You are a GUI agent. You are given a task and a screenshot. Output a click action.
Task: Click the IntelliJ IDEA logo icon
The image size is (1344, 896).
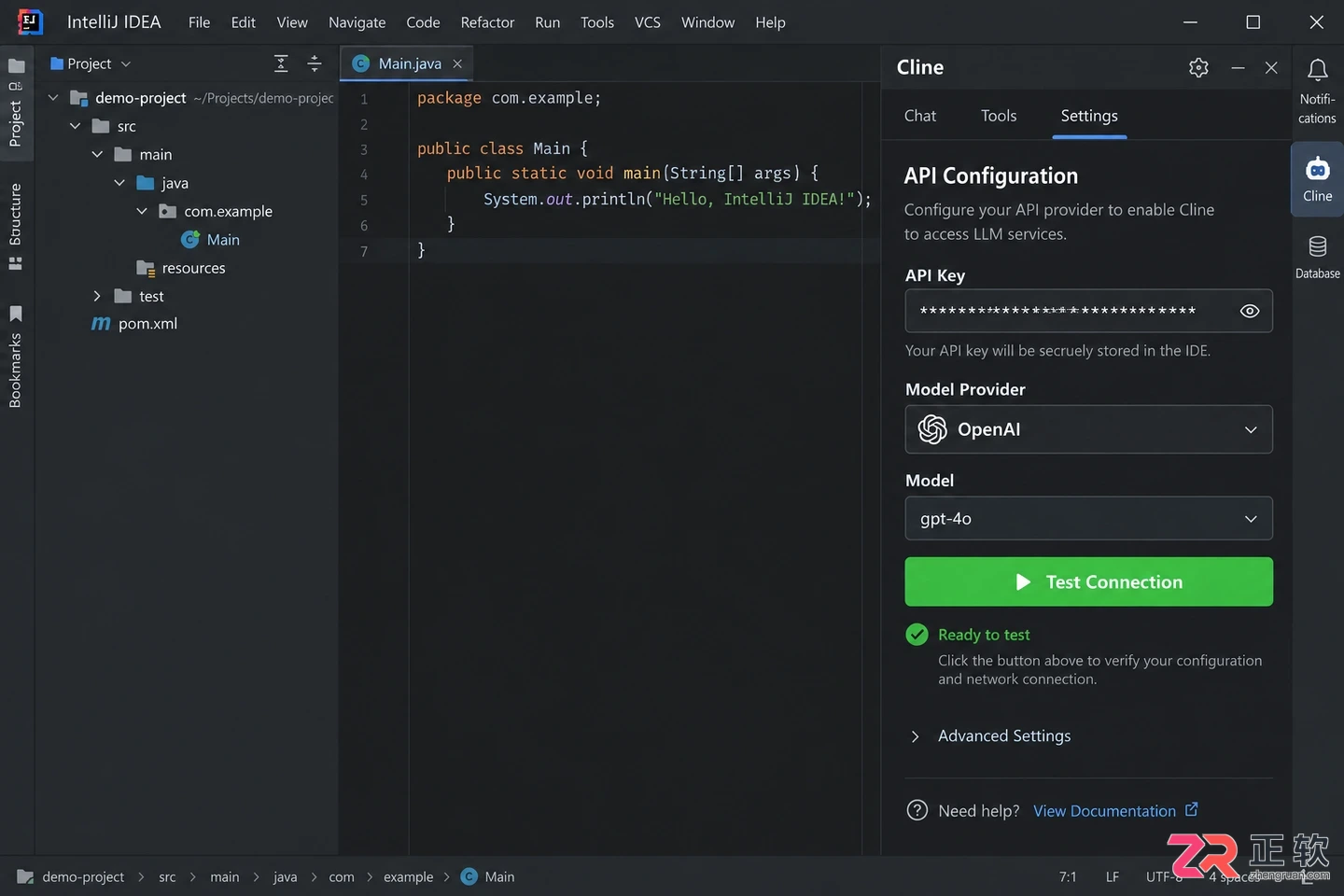pos(30,21)
